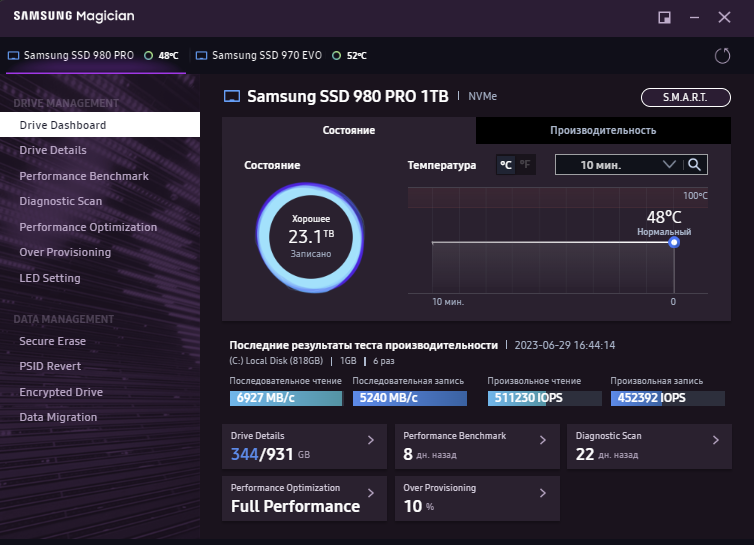The height and width of the screenshot is (545, 754).
Task: Click the NVMe interface label
Action: pyautogui.click(x=482, y=96)
